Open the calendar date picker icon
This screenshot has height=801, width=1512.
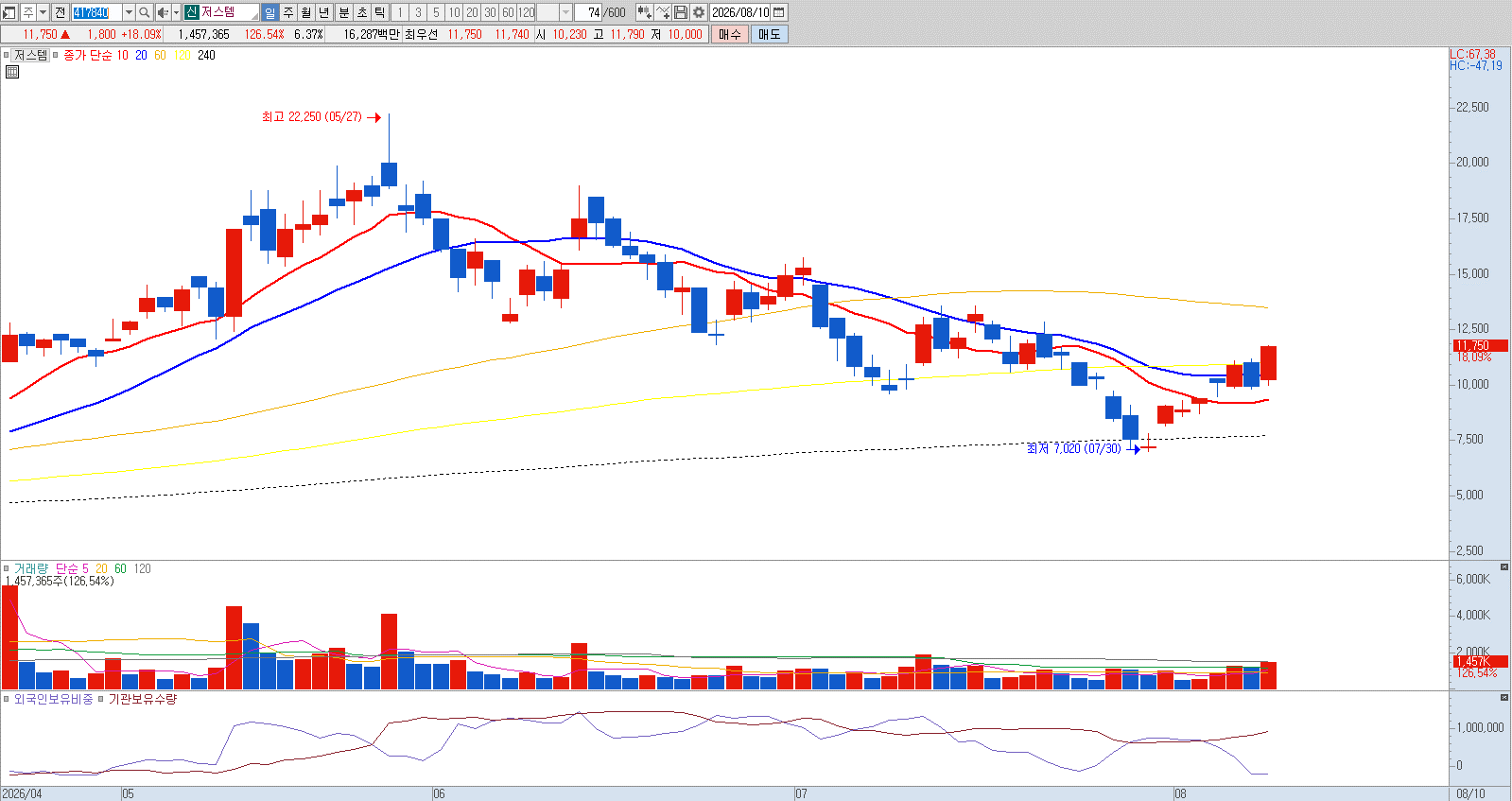779,12
